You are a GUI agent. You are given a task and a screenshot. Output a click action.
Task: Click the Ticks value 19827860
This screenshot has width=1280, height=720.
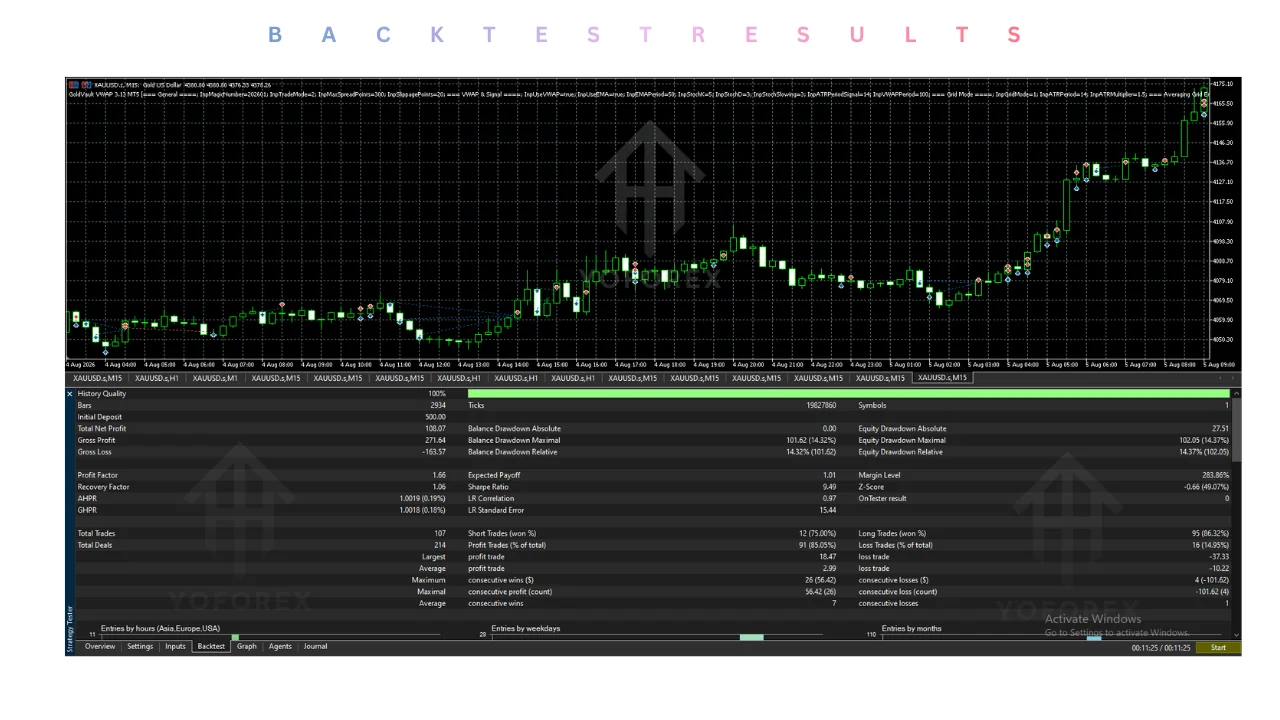tap(820, 406)
